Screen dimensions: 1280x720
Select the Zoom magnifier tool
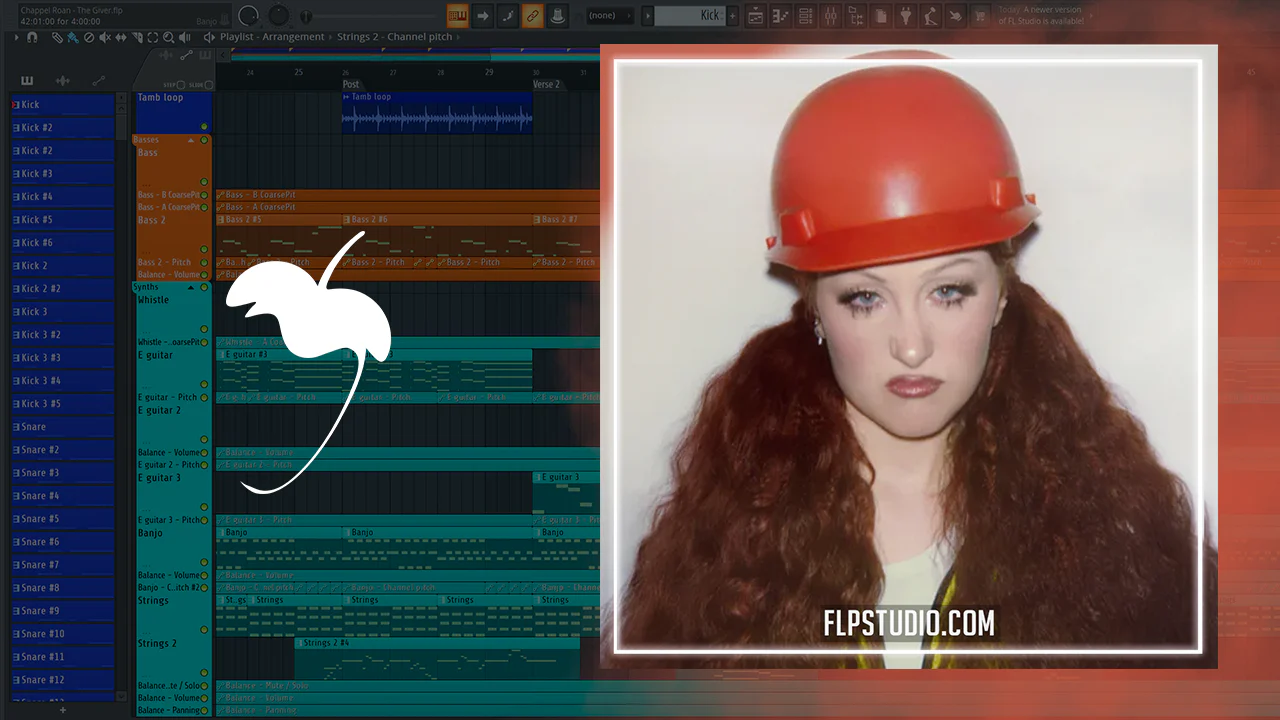click(x=169, y=37)
